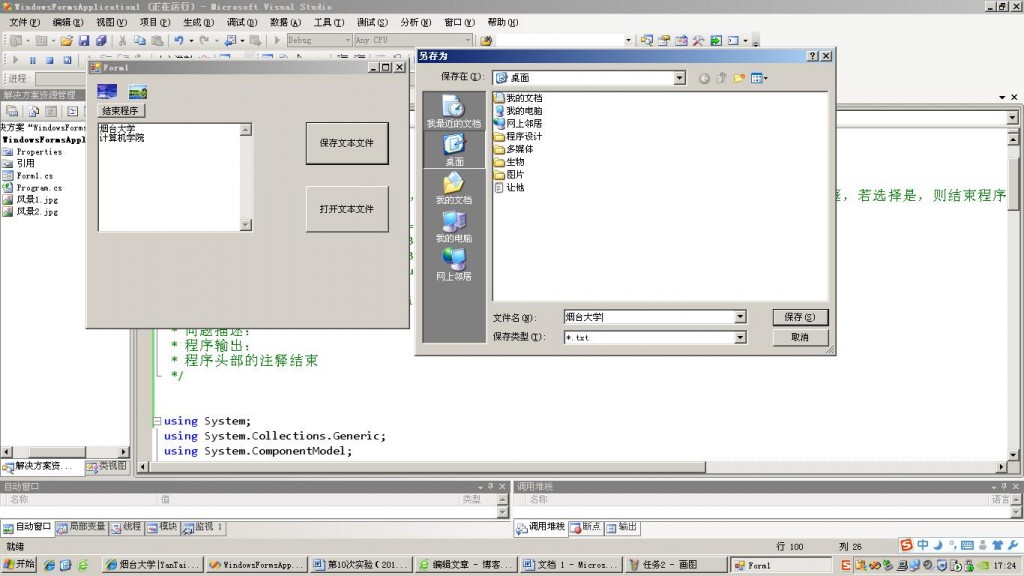Open Solution Explorer via its toolbar icon
Image resolution: width=1024 pixels, height=576 pixels.
(x=647, y=40)
